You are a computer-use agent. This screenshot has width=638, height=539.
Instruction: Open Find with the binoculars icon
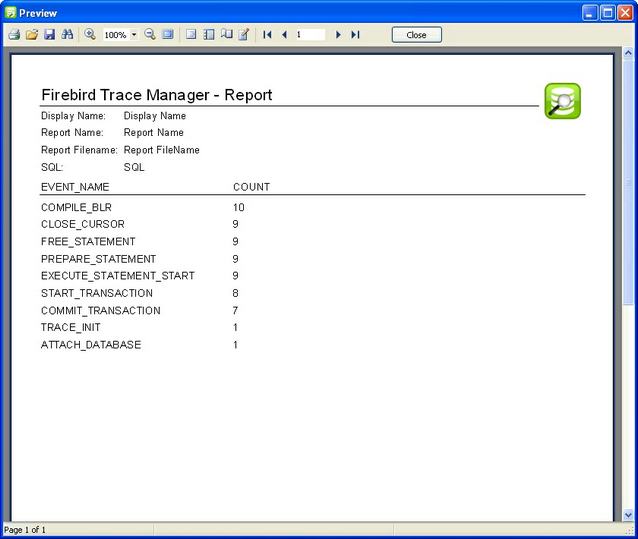point(67,35)
